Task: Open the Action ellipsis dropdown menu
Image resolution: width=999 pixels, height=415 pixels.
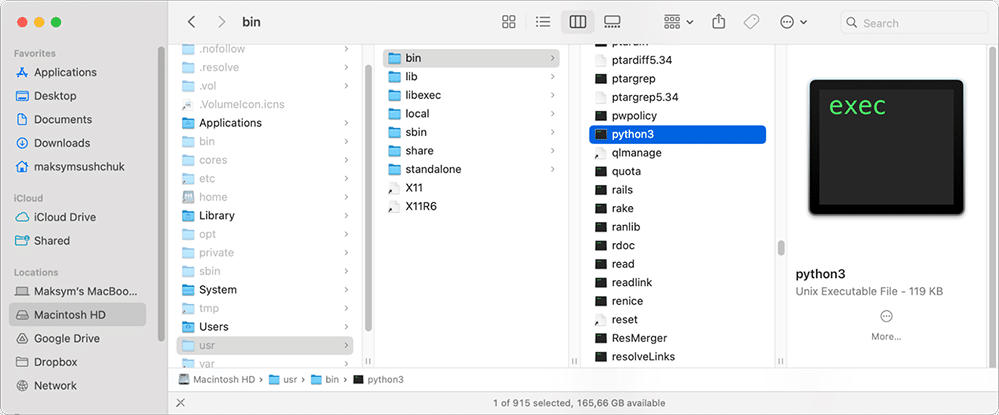Action: [x=793, y=22]
